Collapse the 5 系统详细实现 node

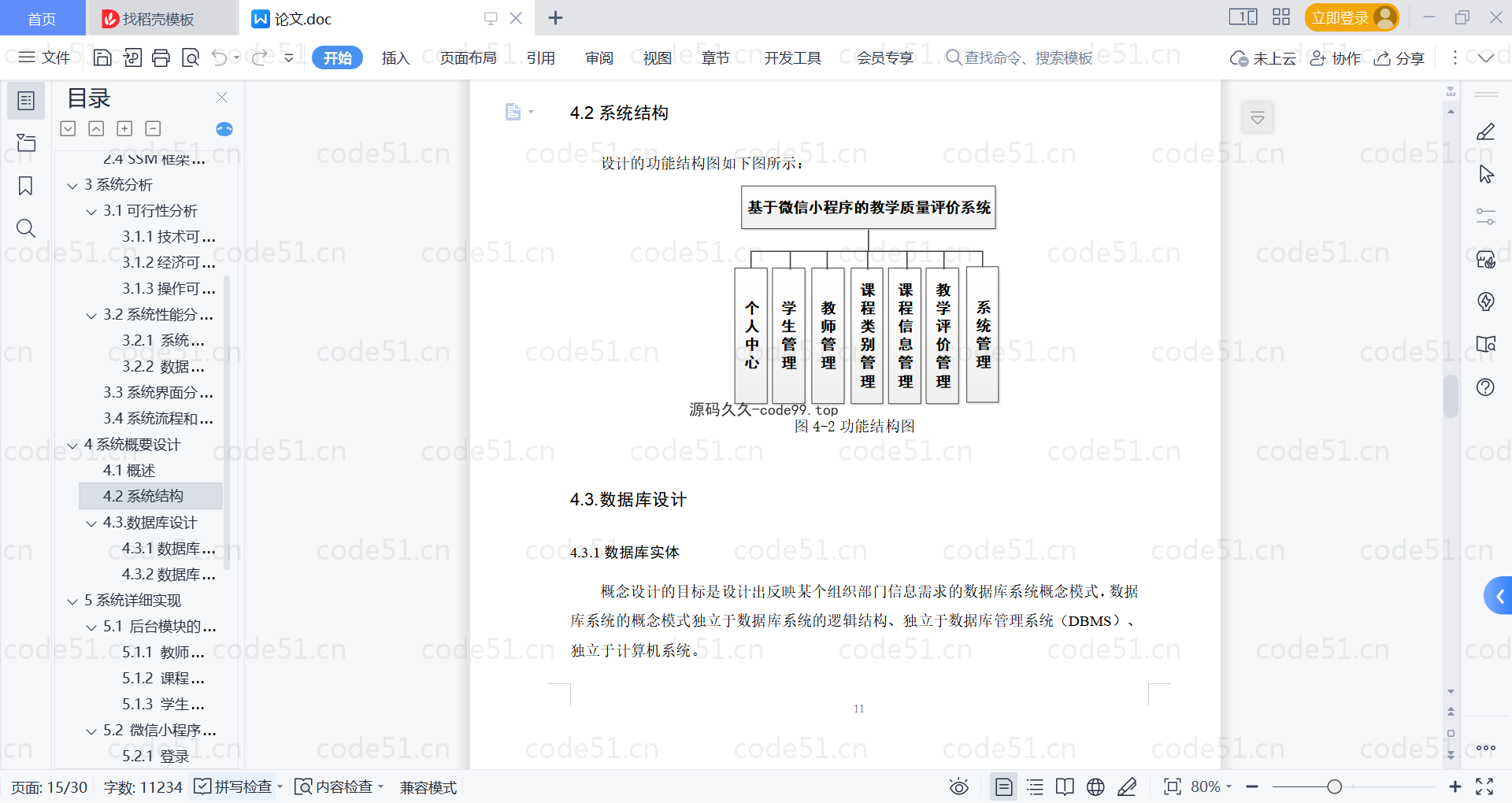click(72, 601)
